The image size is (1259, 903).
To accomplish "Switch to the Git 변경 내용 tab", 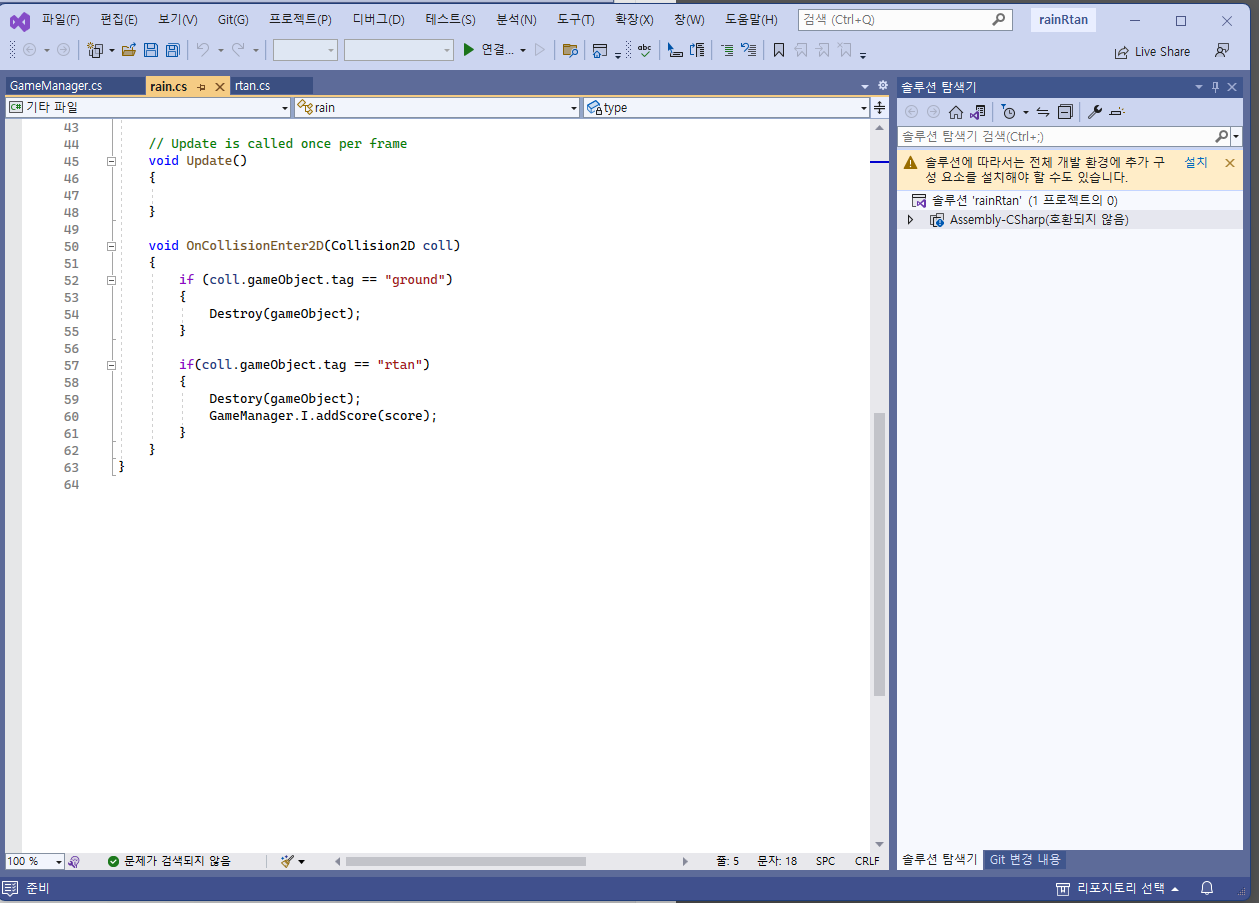I will [1025, 860].
